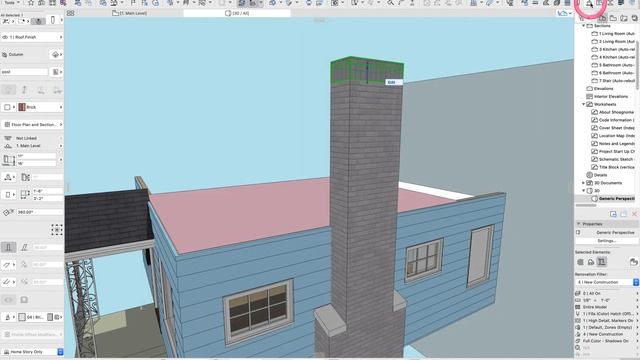Collapse the Worksheets folder

tap(584, 104)
